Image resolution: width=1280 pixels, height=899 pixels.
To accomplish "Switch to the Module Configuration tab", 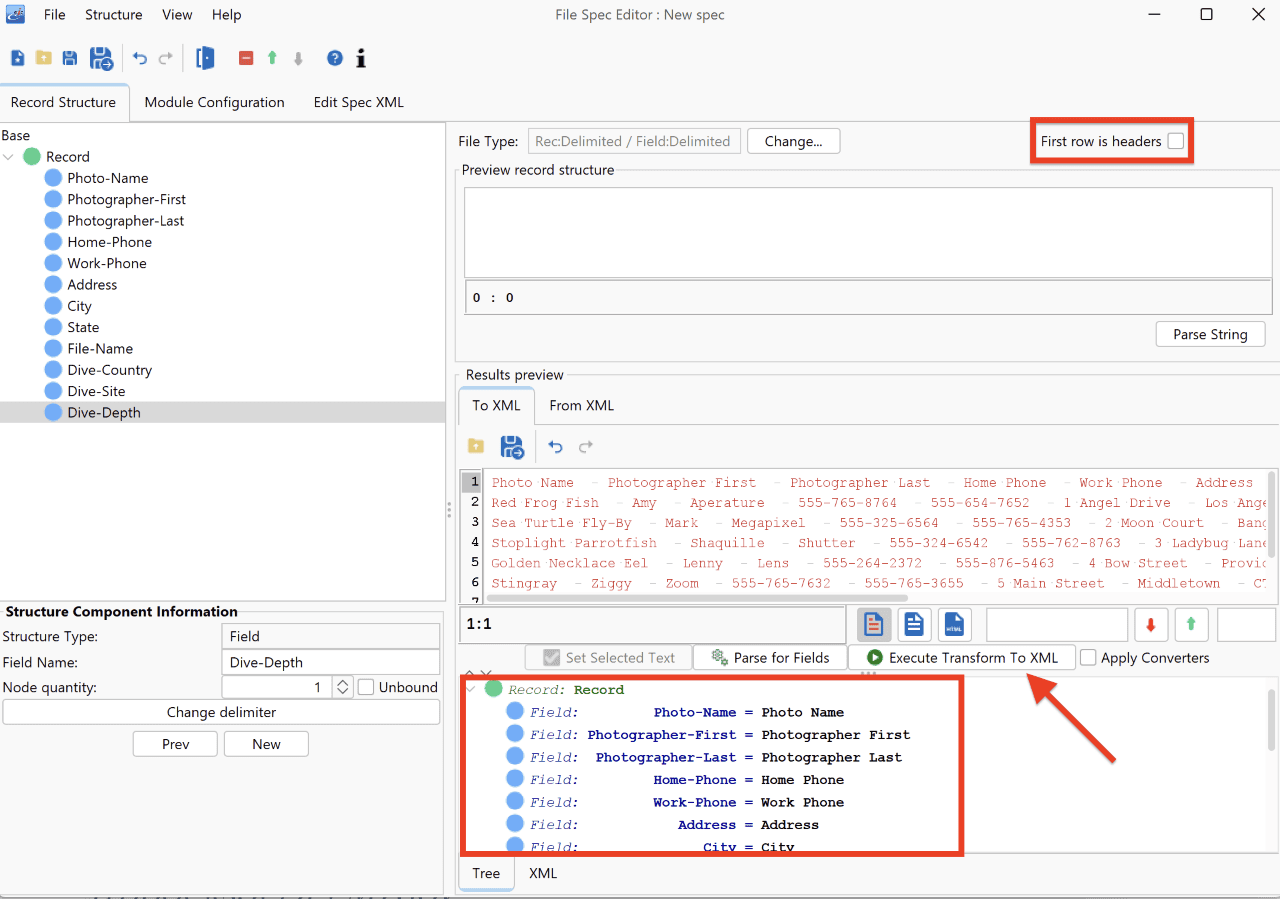I will 214,102.
